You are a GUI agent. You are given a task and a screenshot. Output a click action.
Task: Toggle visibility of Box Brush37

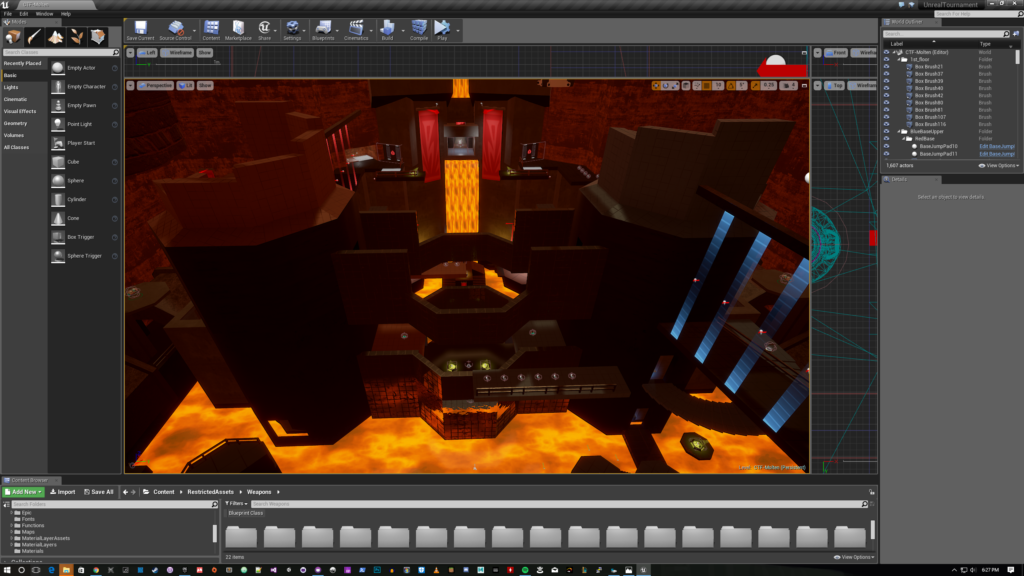click(886, 74)
